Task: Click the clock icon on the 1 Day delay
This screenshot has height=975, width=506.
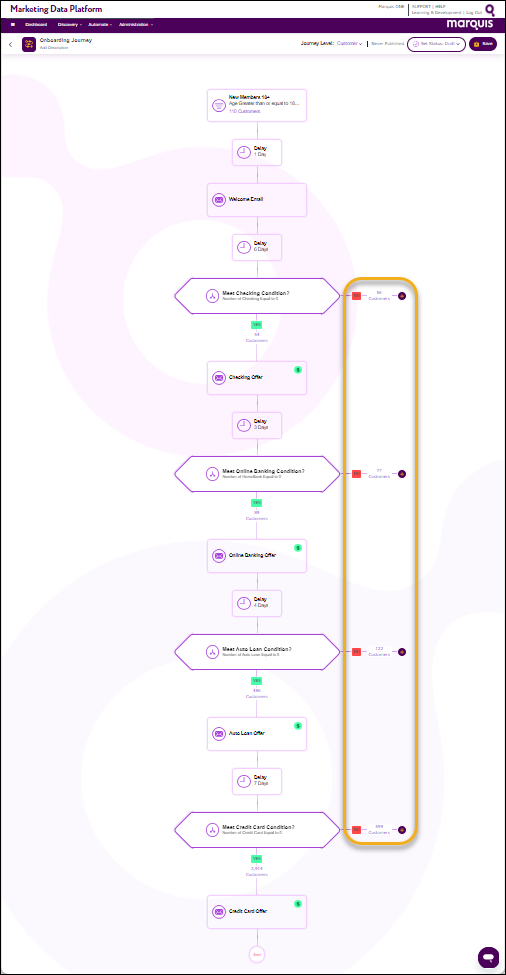Action: (x=244, y=152)
